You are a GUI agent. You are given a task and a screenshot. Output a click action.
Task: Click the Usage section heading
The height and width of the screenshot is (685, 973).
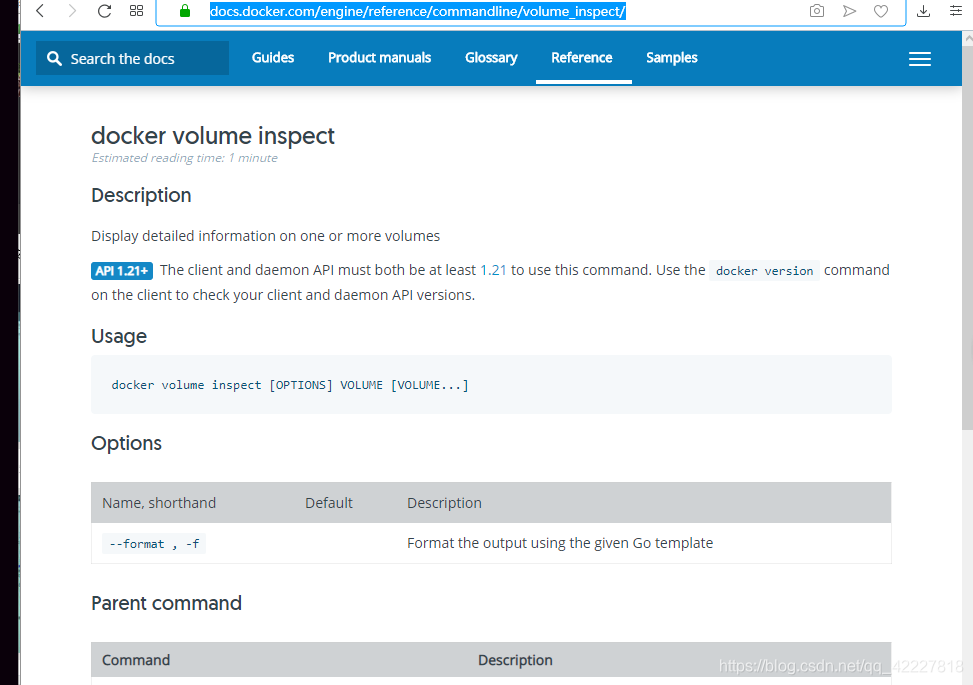(119, 336)
